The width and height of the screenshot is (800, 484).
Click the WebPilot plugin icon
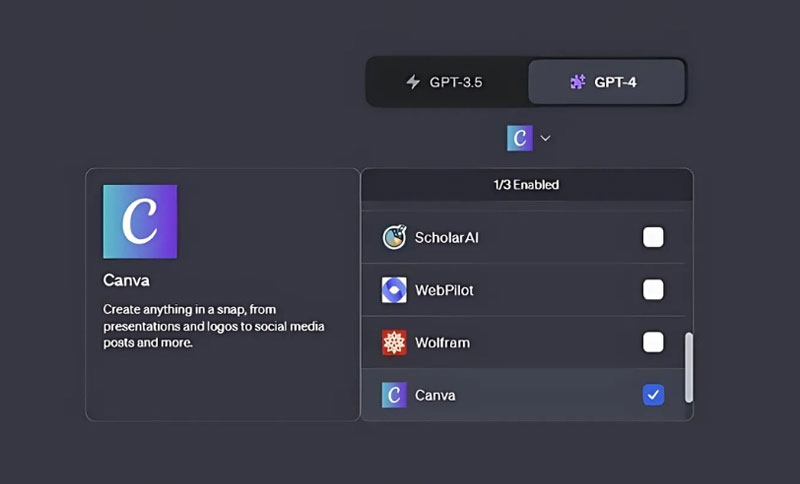pyautogui.click(x=395, y=290)
